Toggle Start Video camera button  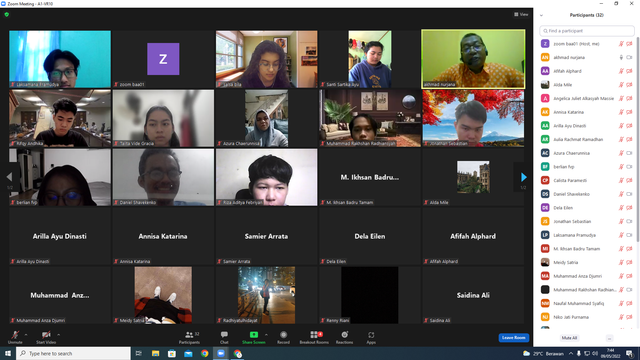click(x=46, y=335)
